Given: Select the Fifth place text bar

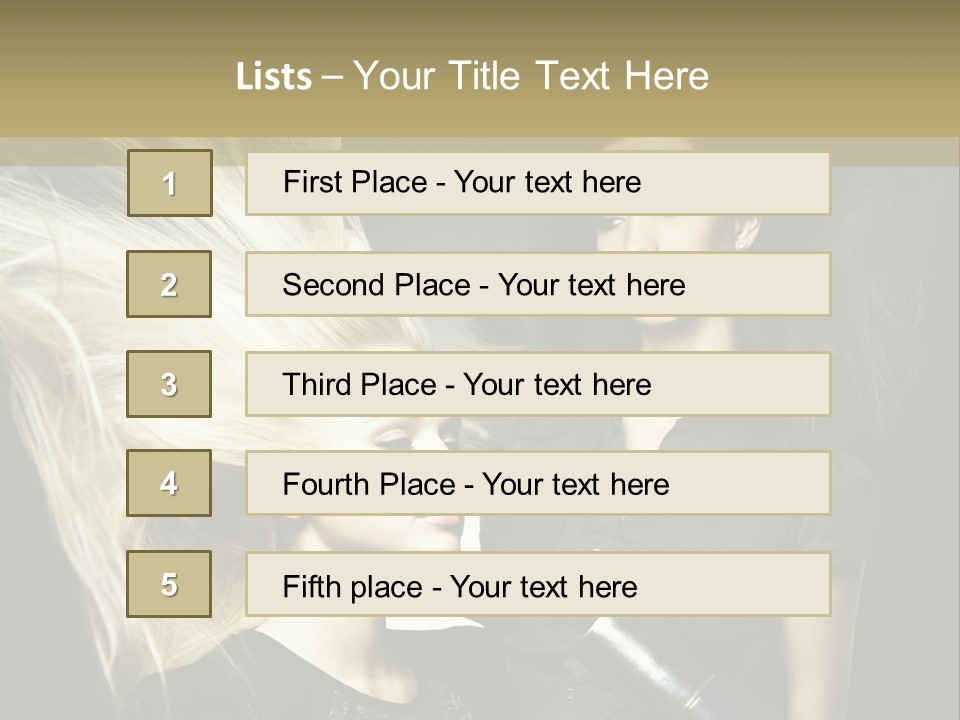Looking at the screenshot, I should [538, 584].
